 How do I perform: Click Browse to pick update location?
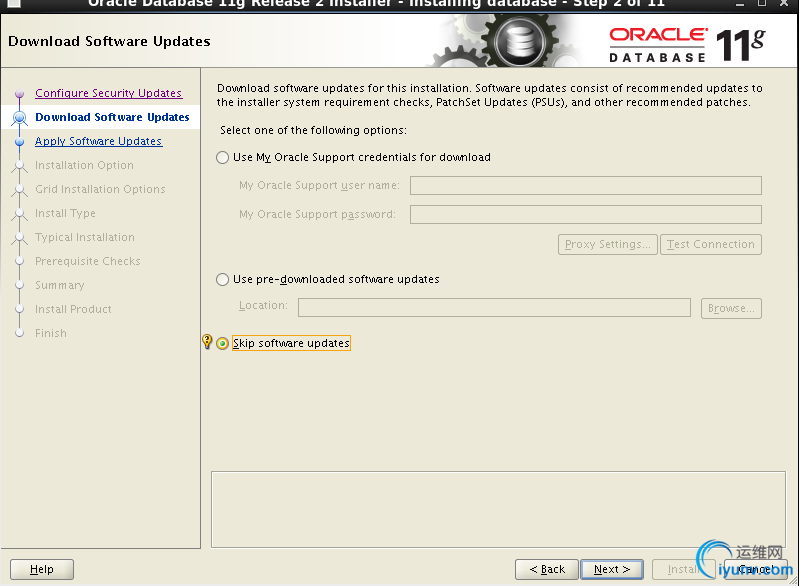point(731,308)
